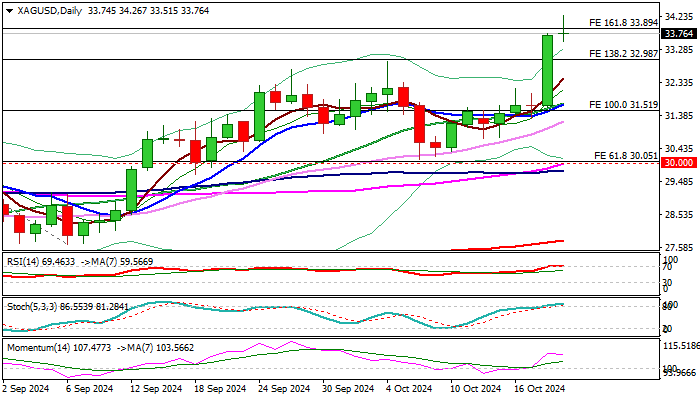Image resolution: width=700 pixels, height=400 pixels.
Task: Select the 27.585 price axis value
Action: click(679, 248)
